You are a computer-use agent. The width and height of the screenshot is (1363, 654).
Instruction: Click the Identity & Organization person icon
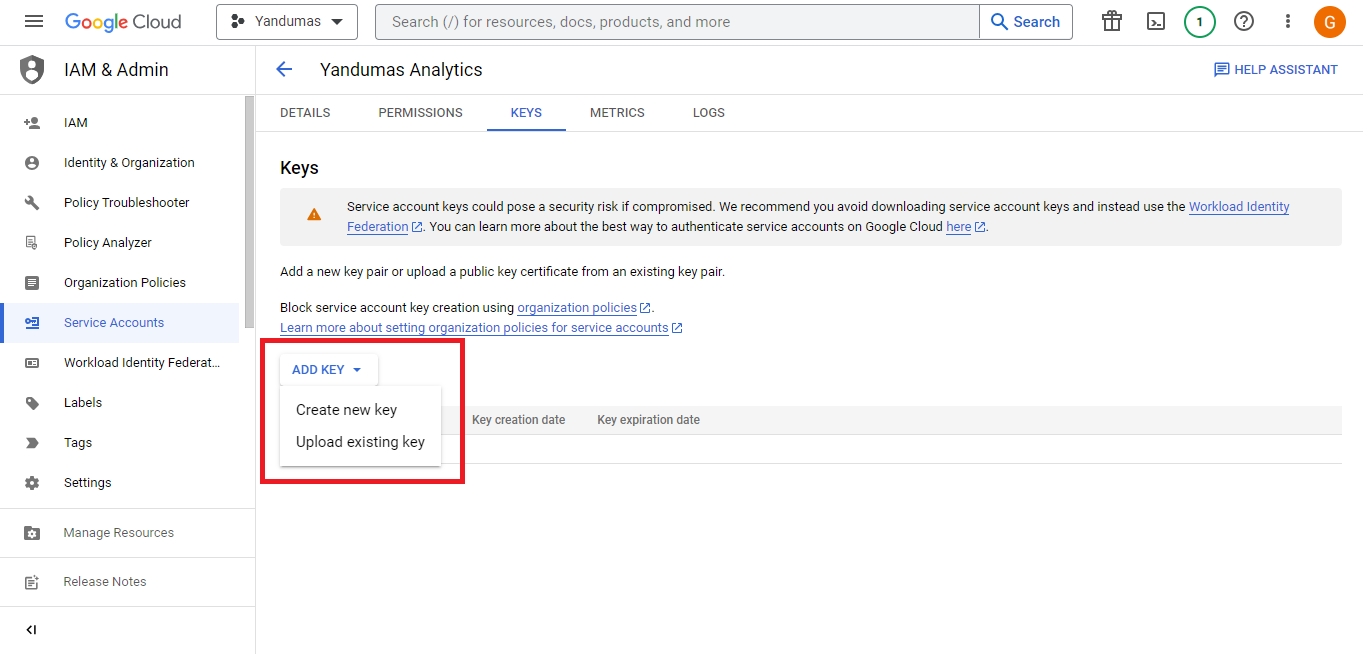[32, 163]
